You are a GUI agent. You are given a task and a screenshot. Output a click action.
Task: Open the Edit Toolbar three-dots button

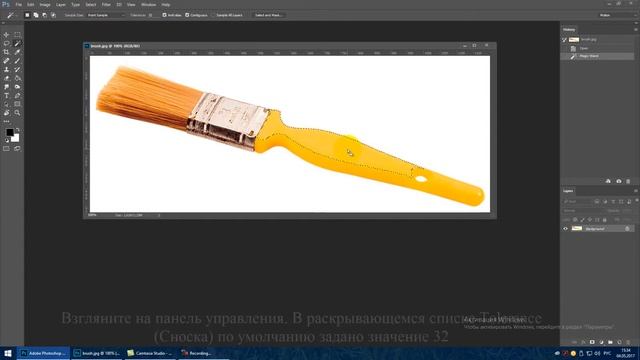tap(6, 121)
